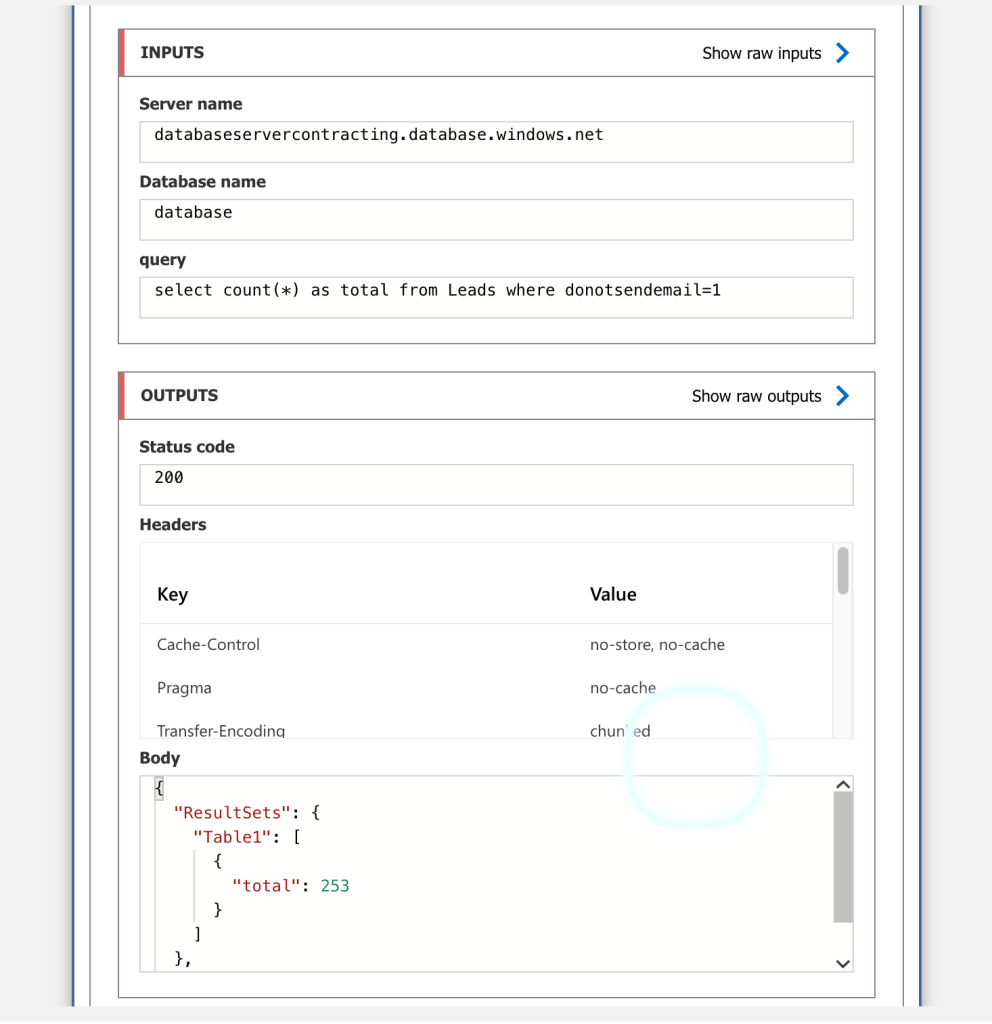Screen dimensions: 992x1024
Task: Select the Database name field
Action: point(496,219)
